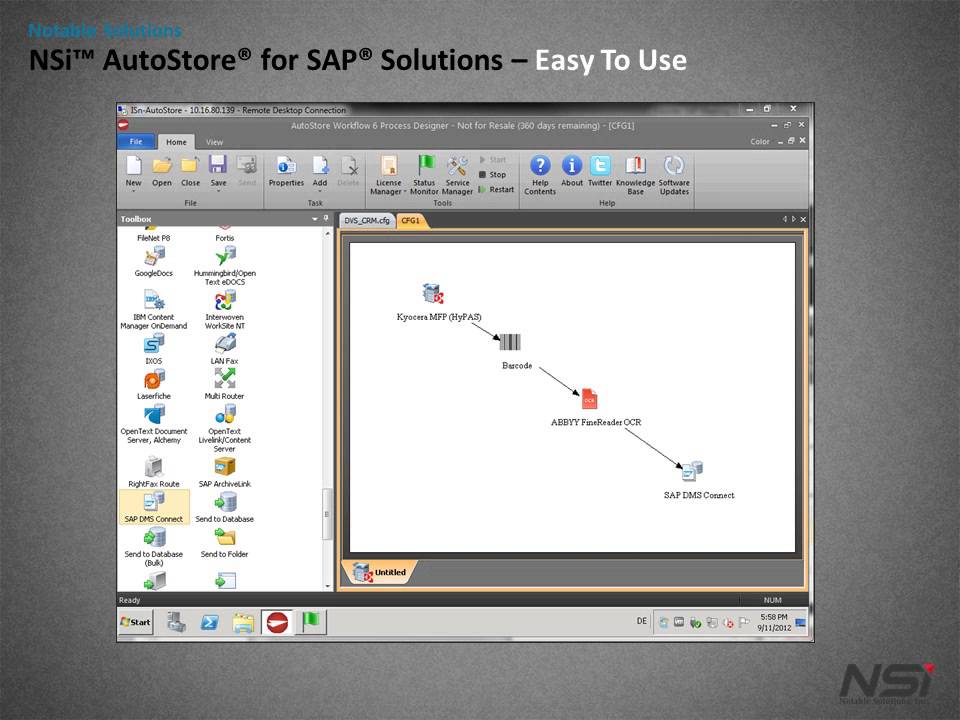This screenshot has height=720, width=960.
Task: Click the New configuration icon
Action: click(133, 165)
